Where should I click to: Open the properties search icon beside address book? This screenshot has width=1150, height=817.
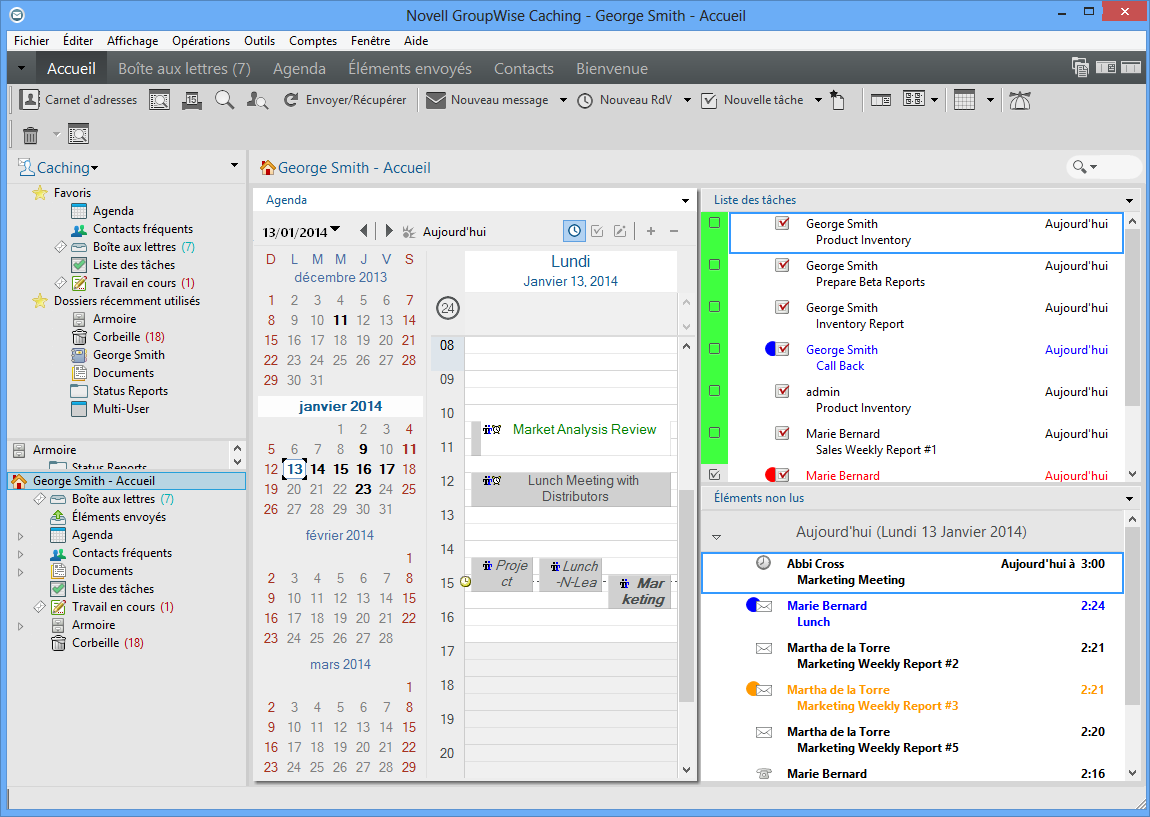pos(159,100)
